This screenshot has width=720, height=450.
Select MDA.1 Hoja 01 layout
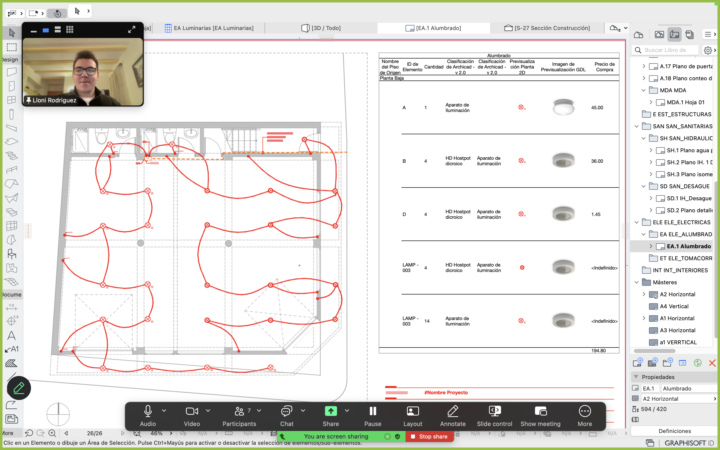click(x=681, y=102)
